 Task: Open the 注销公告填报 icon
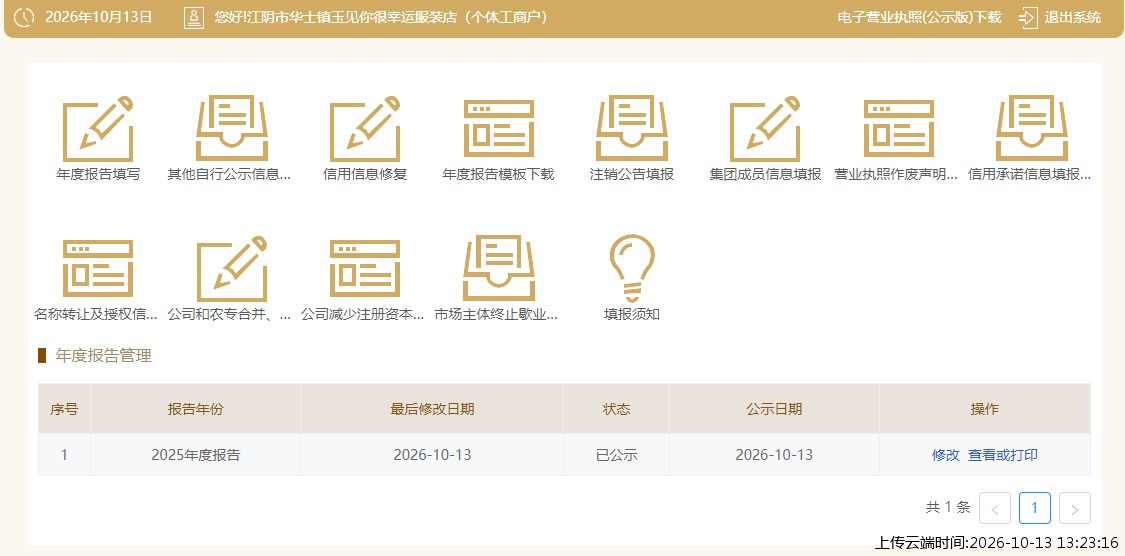(x=632, y=129)
